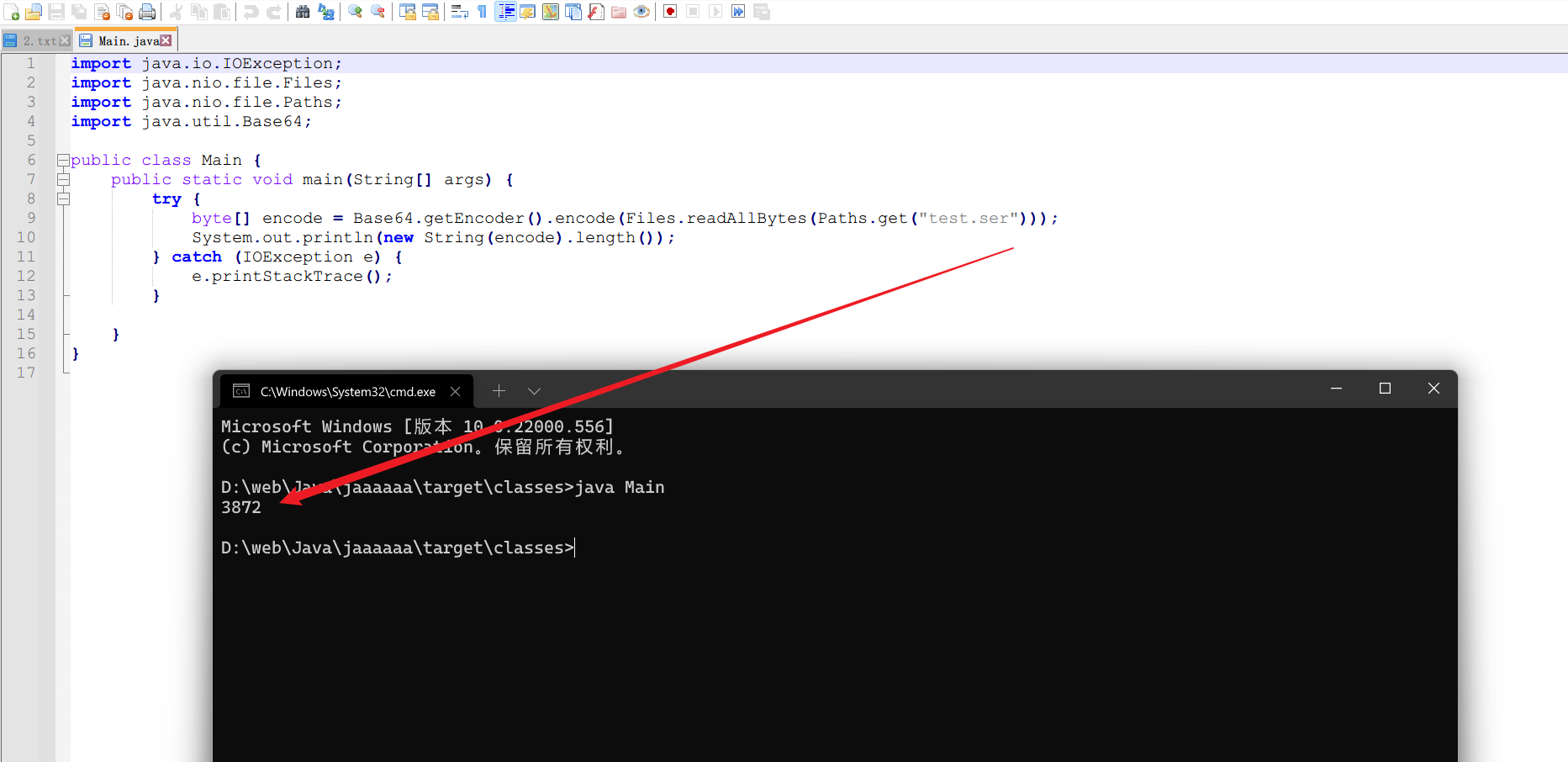The width and height of the screenshot is (1568, 762).
Task: Create a new file with the New icon
Action: 11,12
